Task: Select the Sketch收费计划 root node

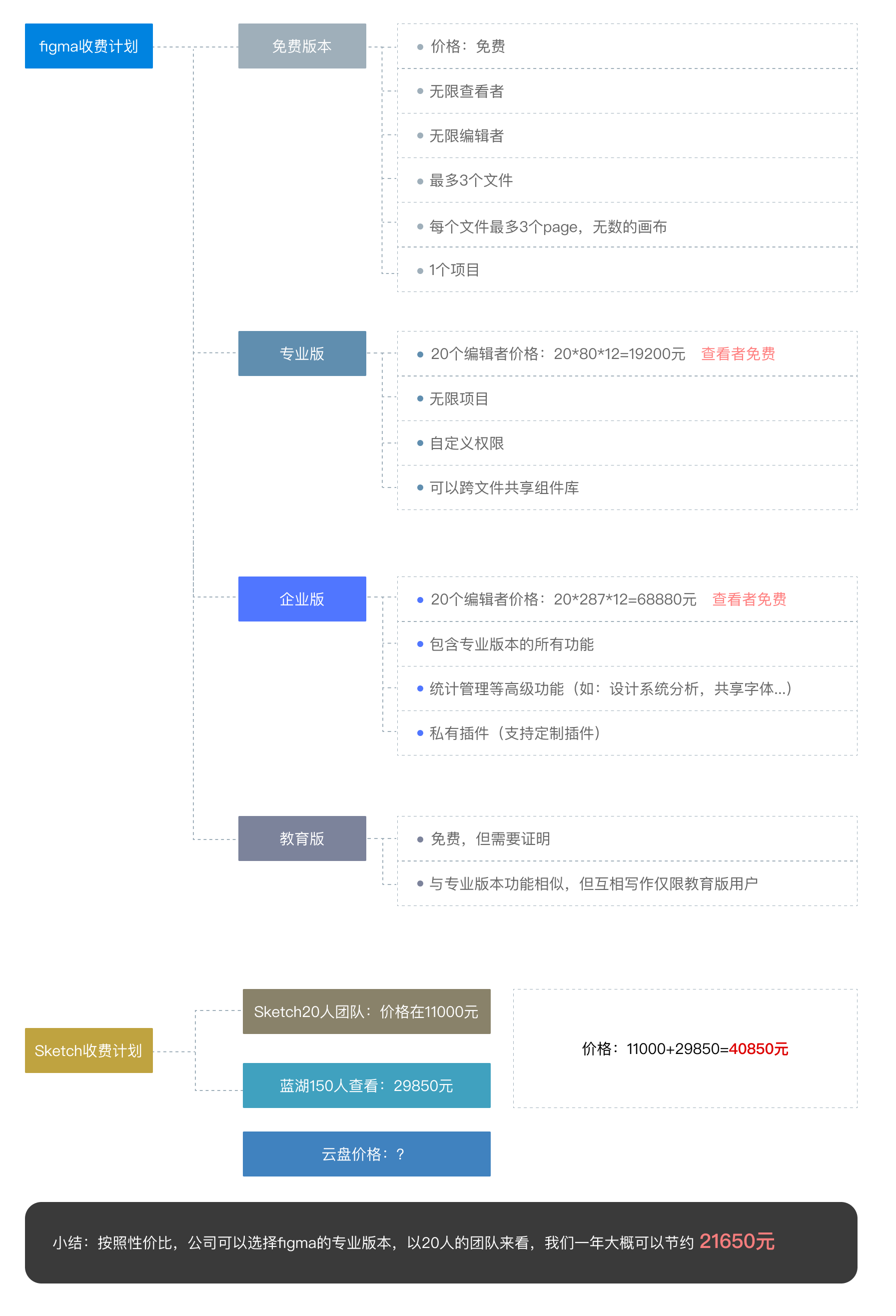Action: [89, 1050]
